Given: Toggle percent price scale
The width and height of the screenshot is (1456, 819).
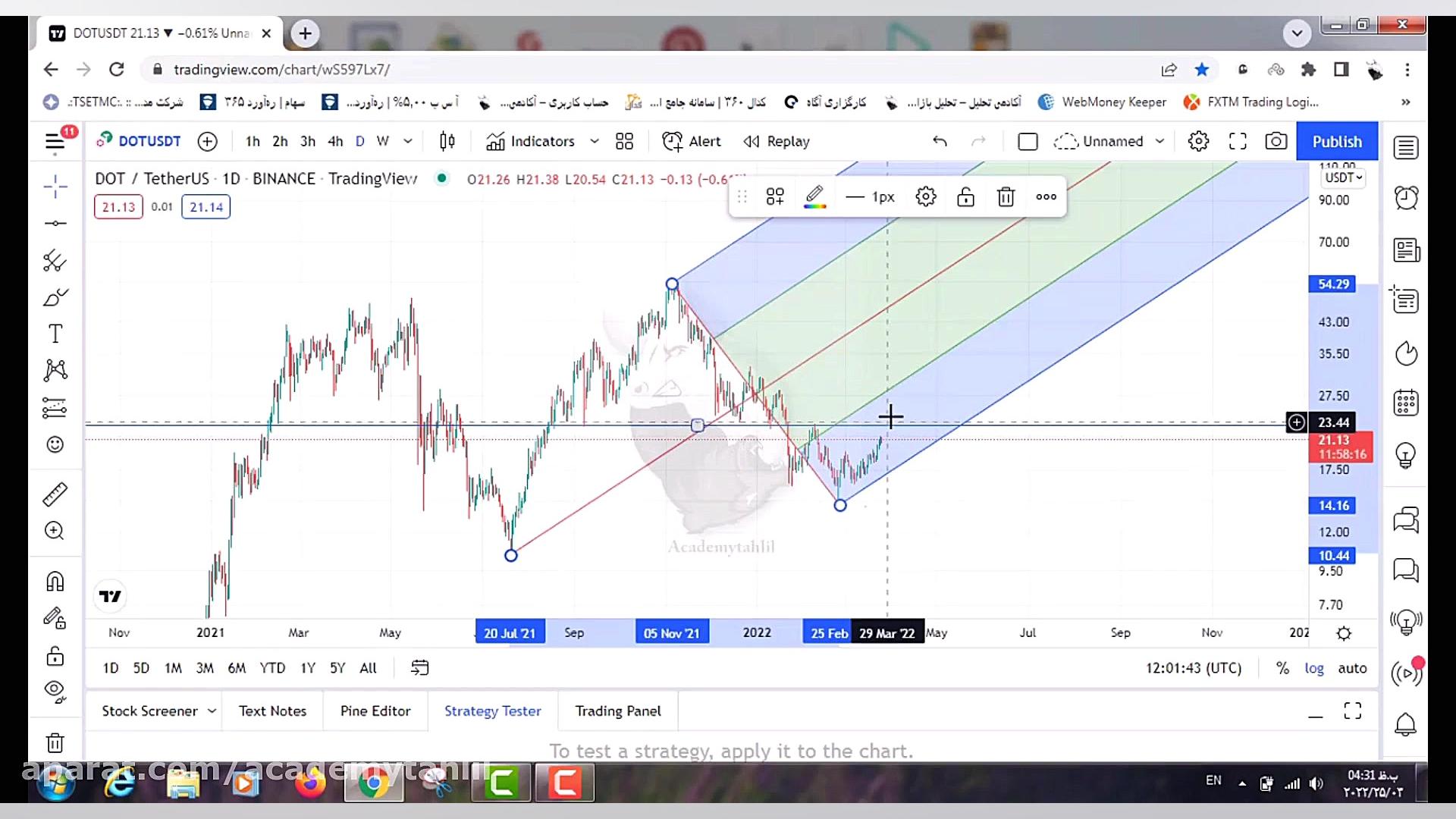Looking at the screenshot, I should tap(1282, 668).
